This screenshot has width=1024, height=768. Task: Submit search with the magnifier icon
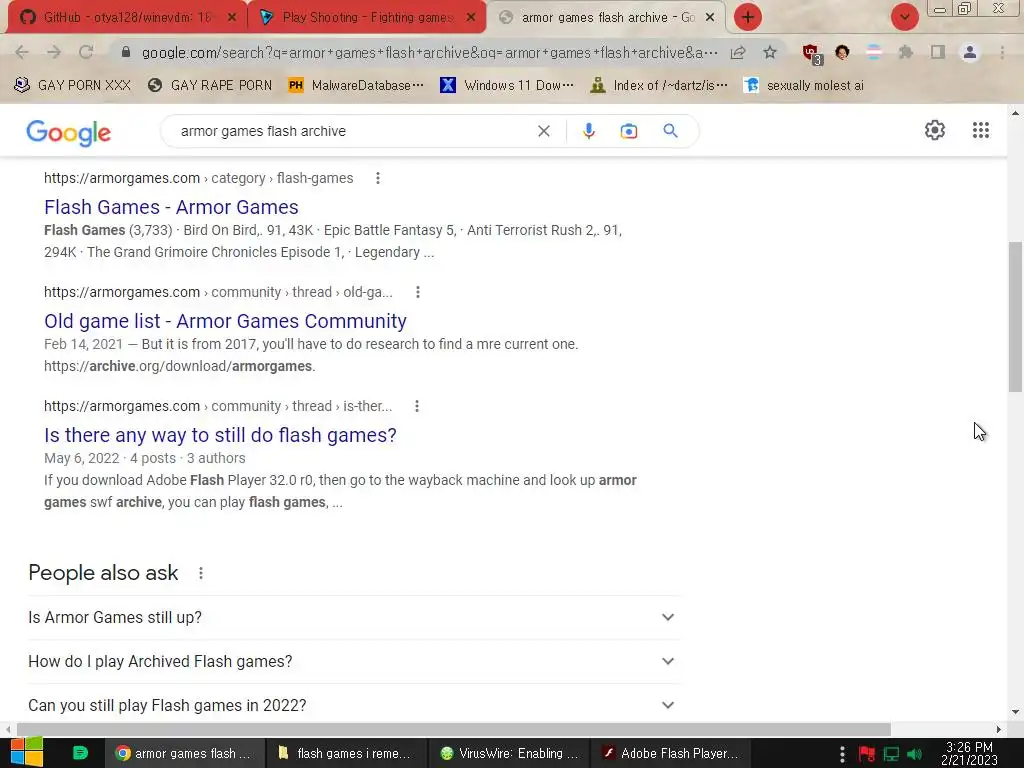pyautogui.click(x=670, y=131)
